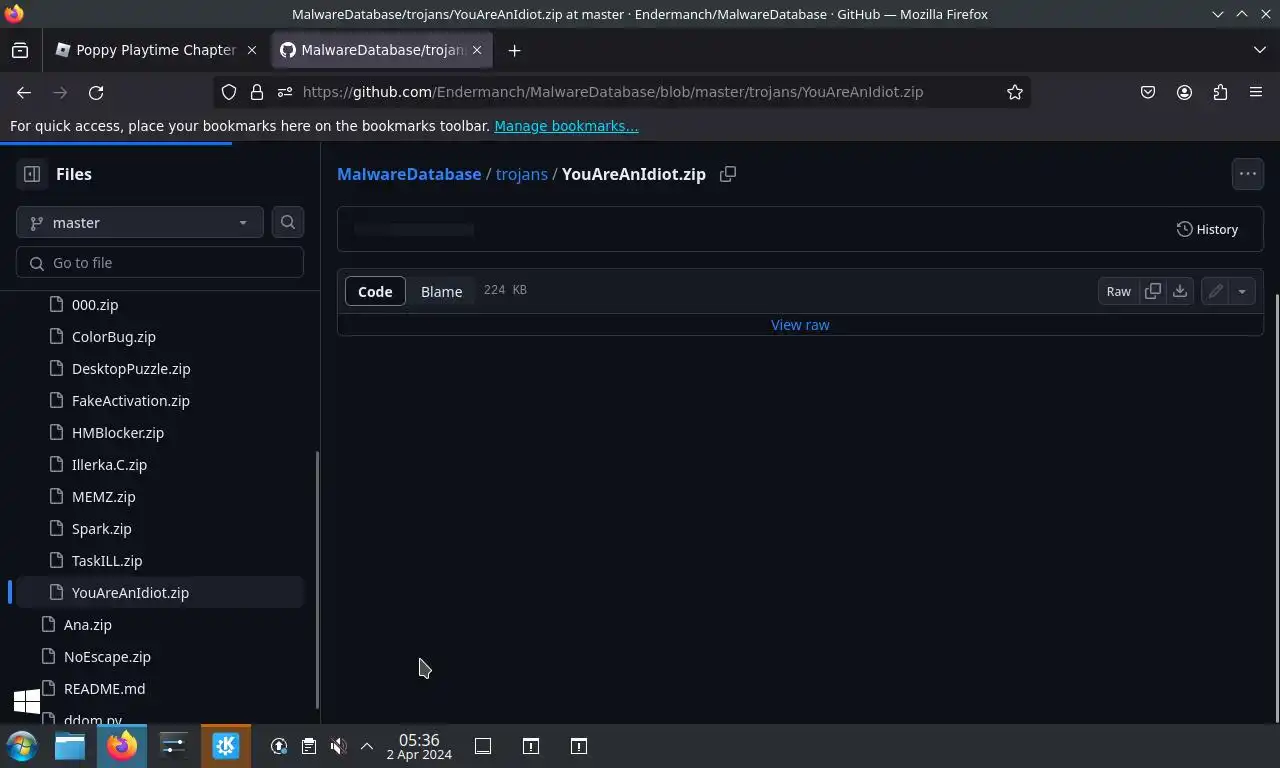This screenshot has width=1280, height=768.
Task: Copy path icon next to YouAreAnIdiot.zip
Action: click(728, 174)
